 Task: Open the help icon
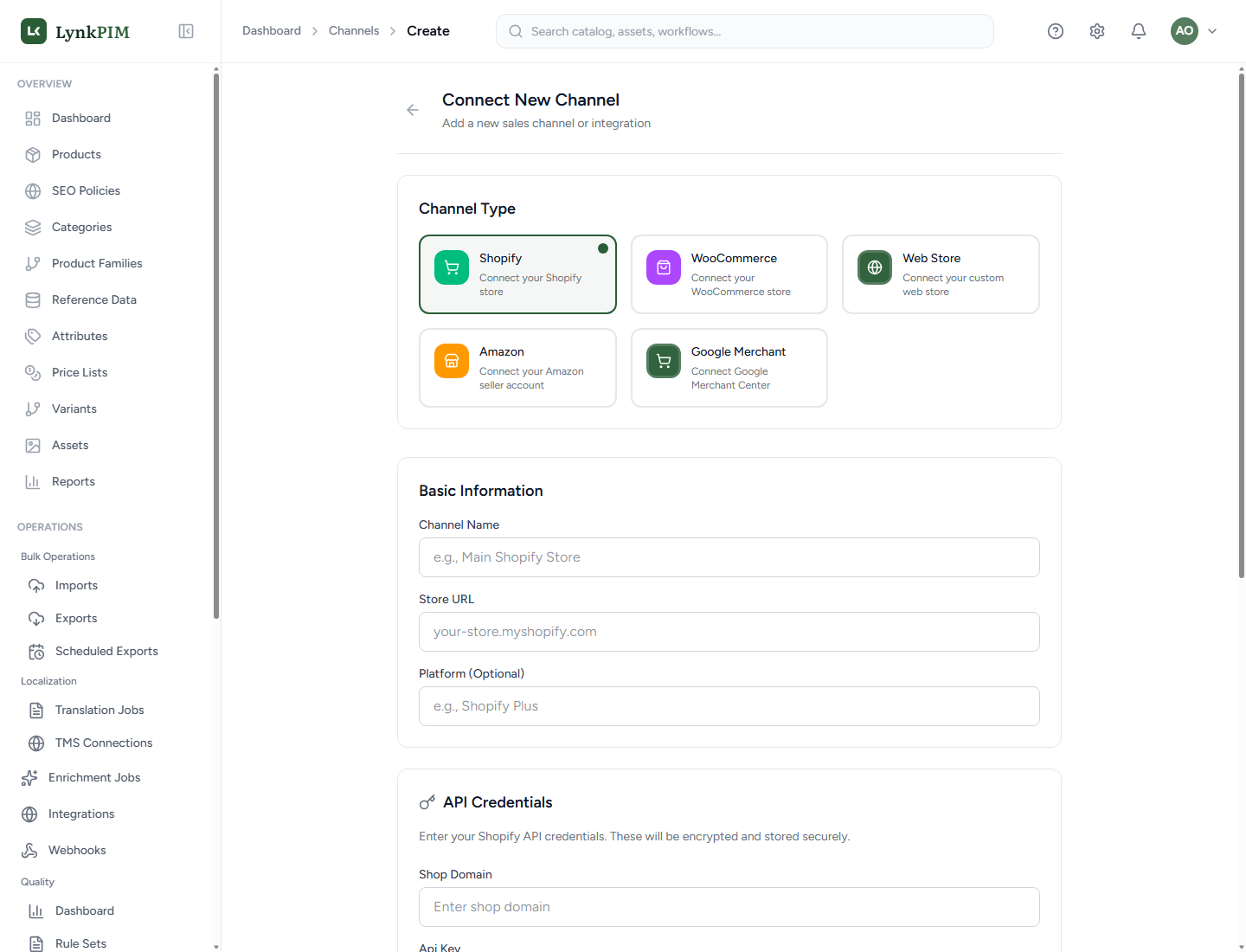(1056, 31)
